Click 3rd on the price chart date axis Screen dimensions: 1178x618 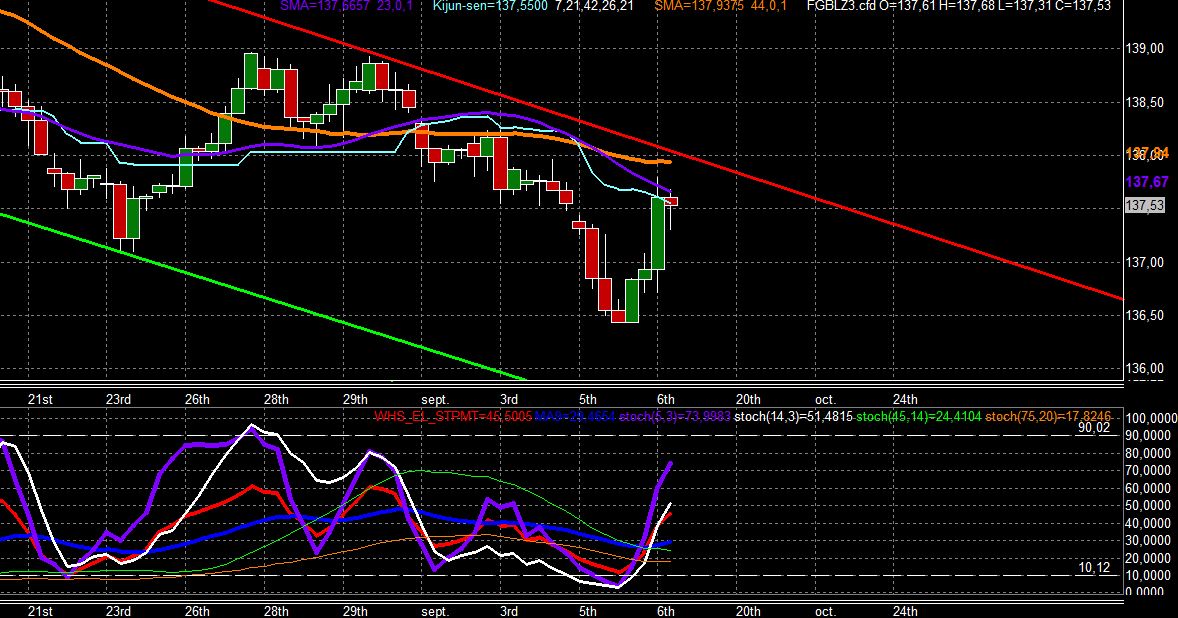click(x=509, y=399)
